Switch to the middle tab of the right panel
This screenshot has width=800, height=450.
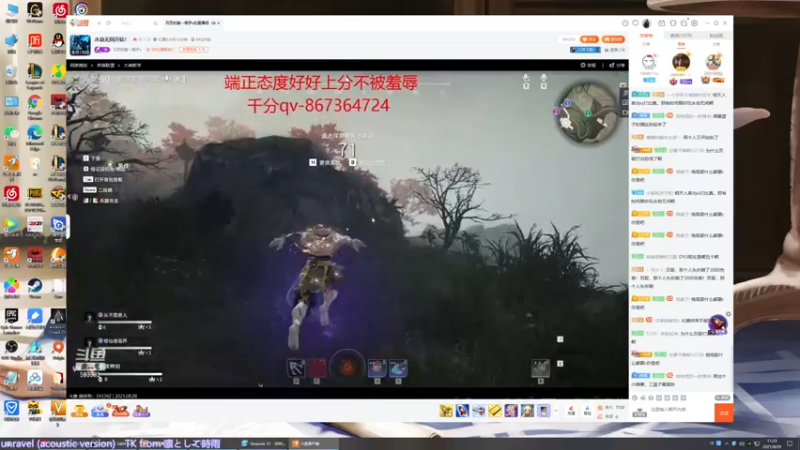click(681, 36)
